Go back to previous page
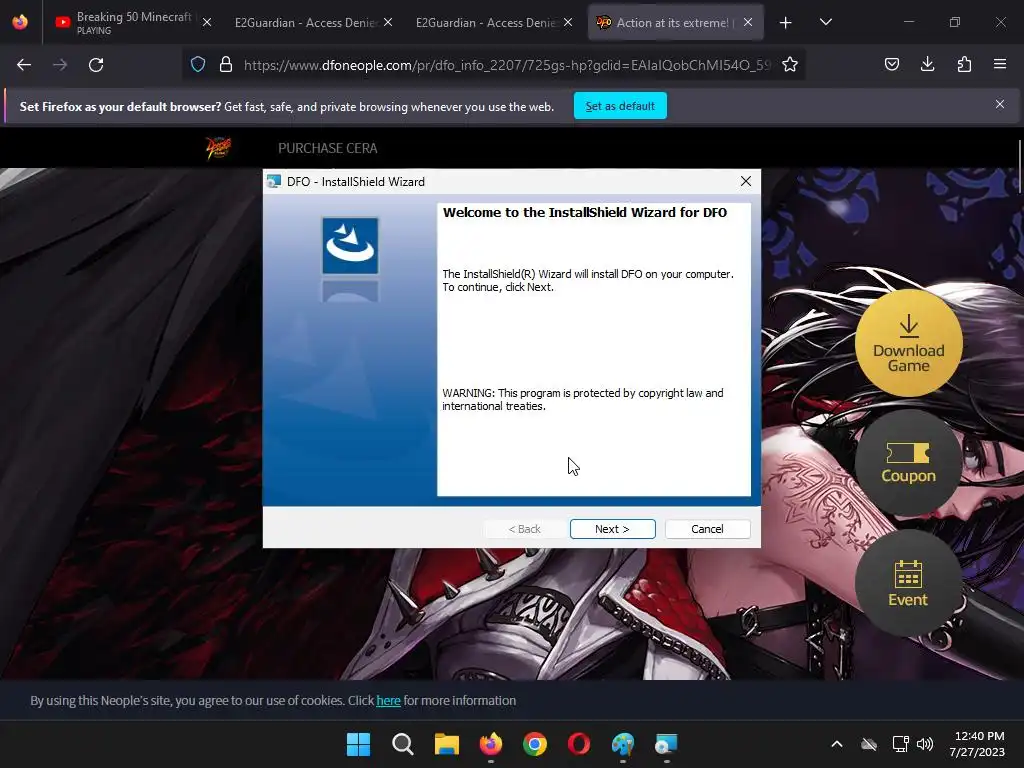The image size is (1024, 768). tap(24, 65)
